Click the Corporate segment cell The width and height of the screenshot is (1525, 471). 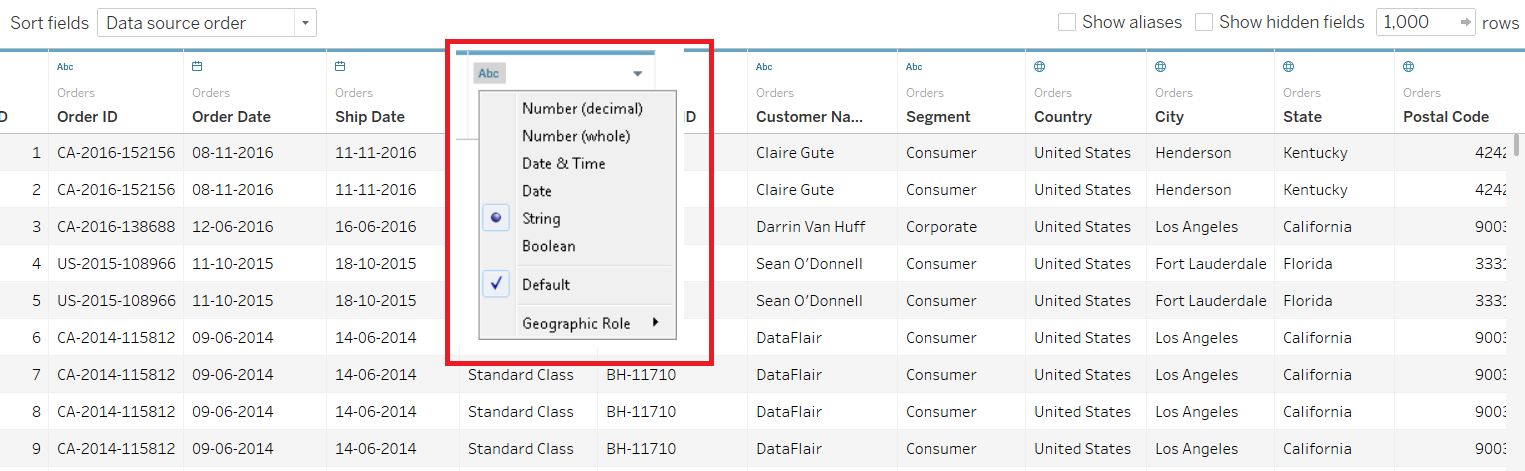click(941, 227)
